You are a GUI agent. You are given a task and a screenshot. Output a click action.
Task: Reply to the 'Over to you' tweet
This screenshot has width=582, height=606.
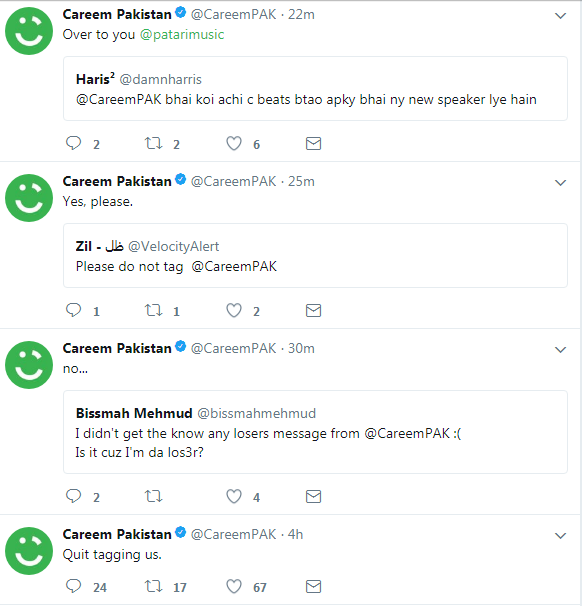[x=73, y=143]
